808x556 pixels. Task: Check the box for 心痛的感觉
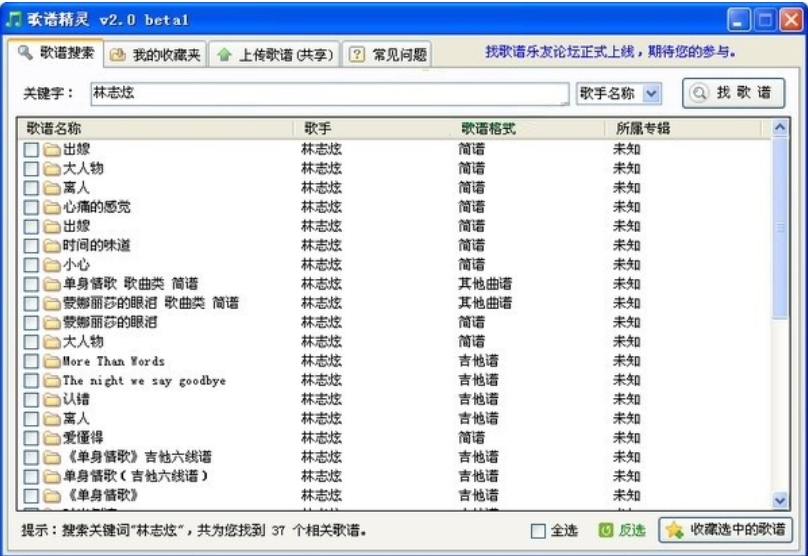pyautogui.click(x=31, y=207)
